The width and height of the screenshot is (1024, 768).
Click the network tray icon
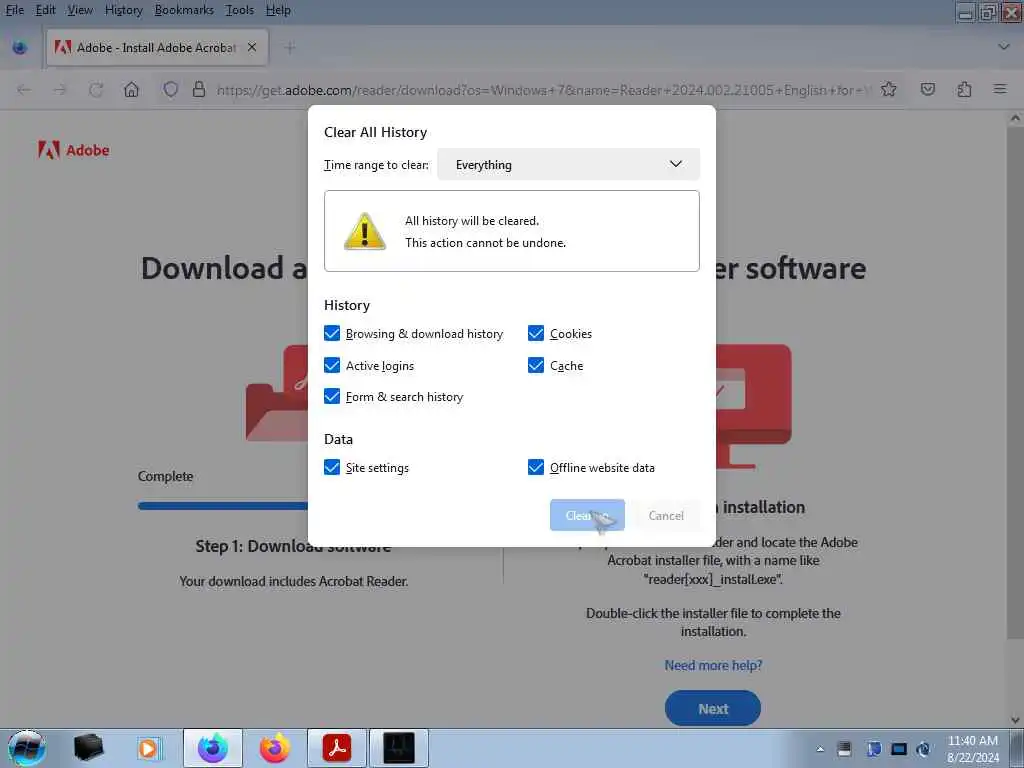[x=899, y=749]
